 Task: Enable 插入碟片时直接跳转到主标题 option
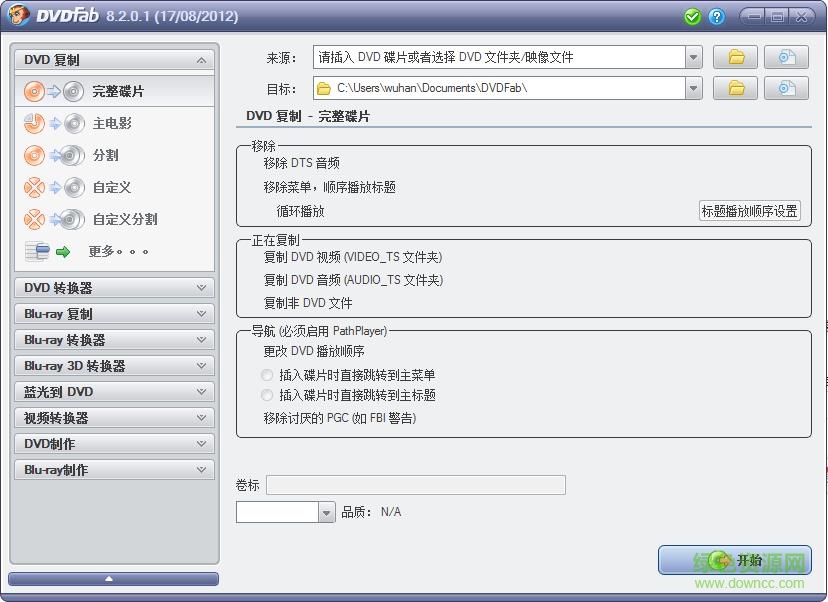pos(267,395)
